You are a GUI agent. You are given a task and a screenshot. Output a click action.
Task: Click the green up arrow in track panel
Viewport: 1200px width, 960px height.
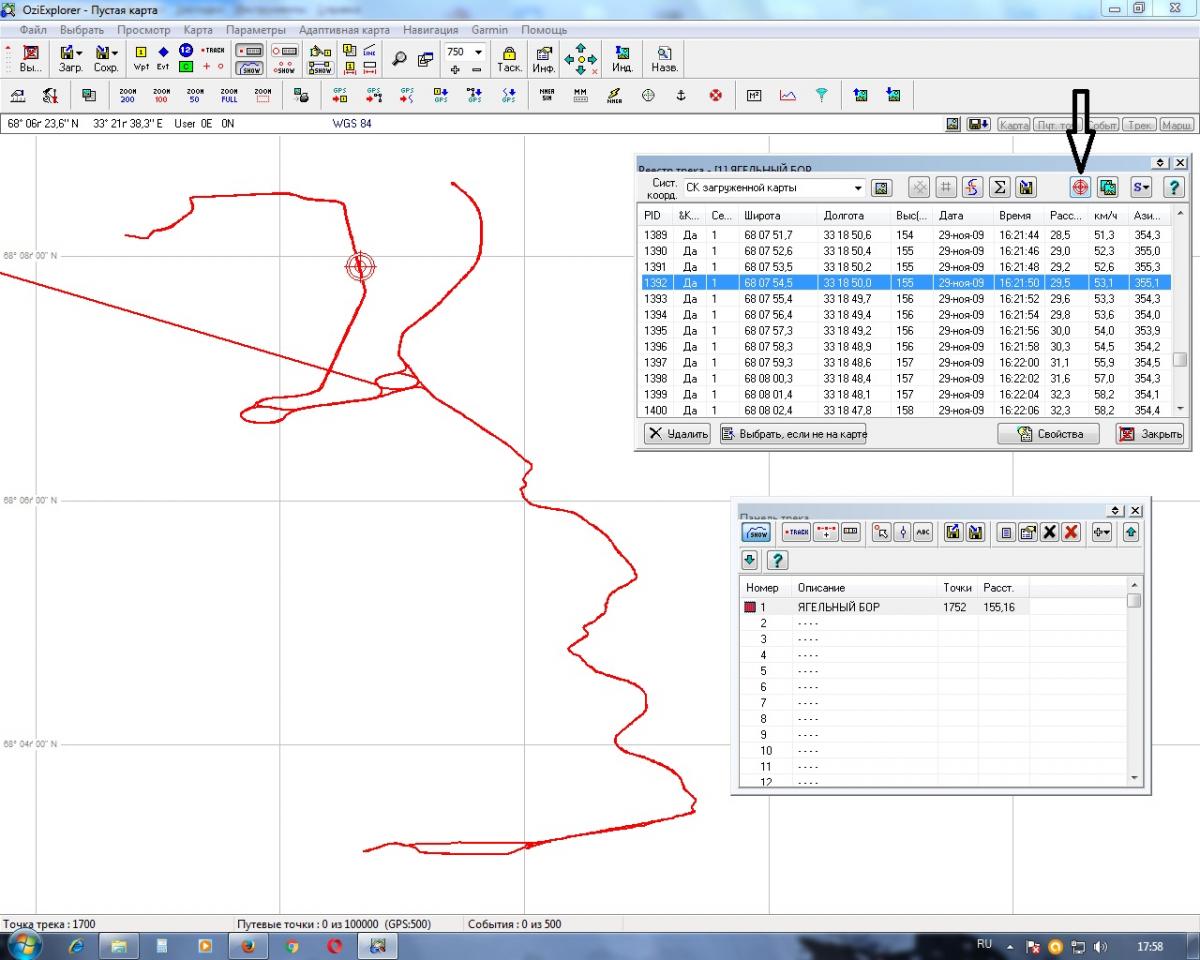pyautogui.click(x=1131, y=532)
